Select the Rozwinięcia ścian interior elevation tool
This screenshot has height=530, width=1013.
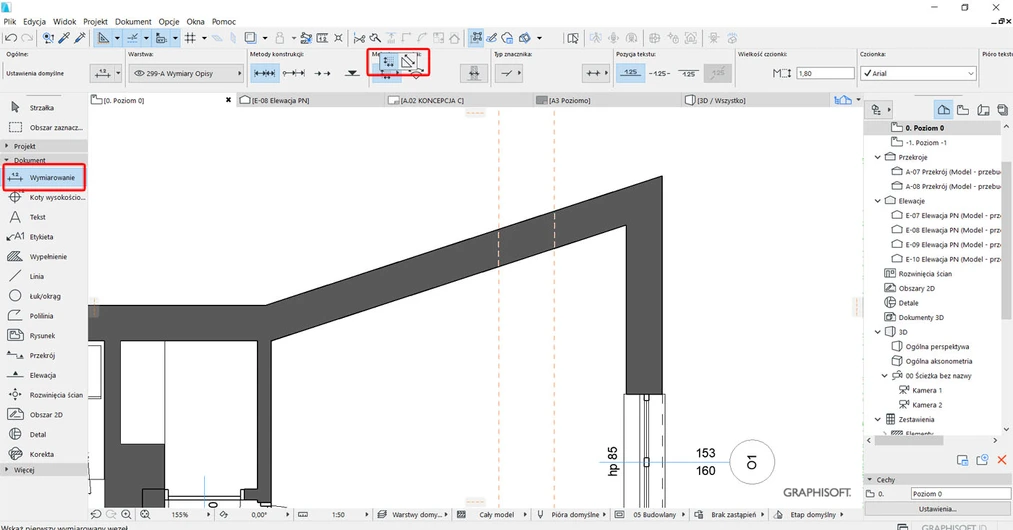[44, 395]
